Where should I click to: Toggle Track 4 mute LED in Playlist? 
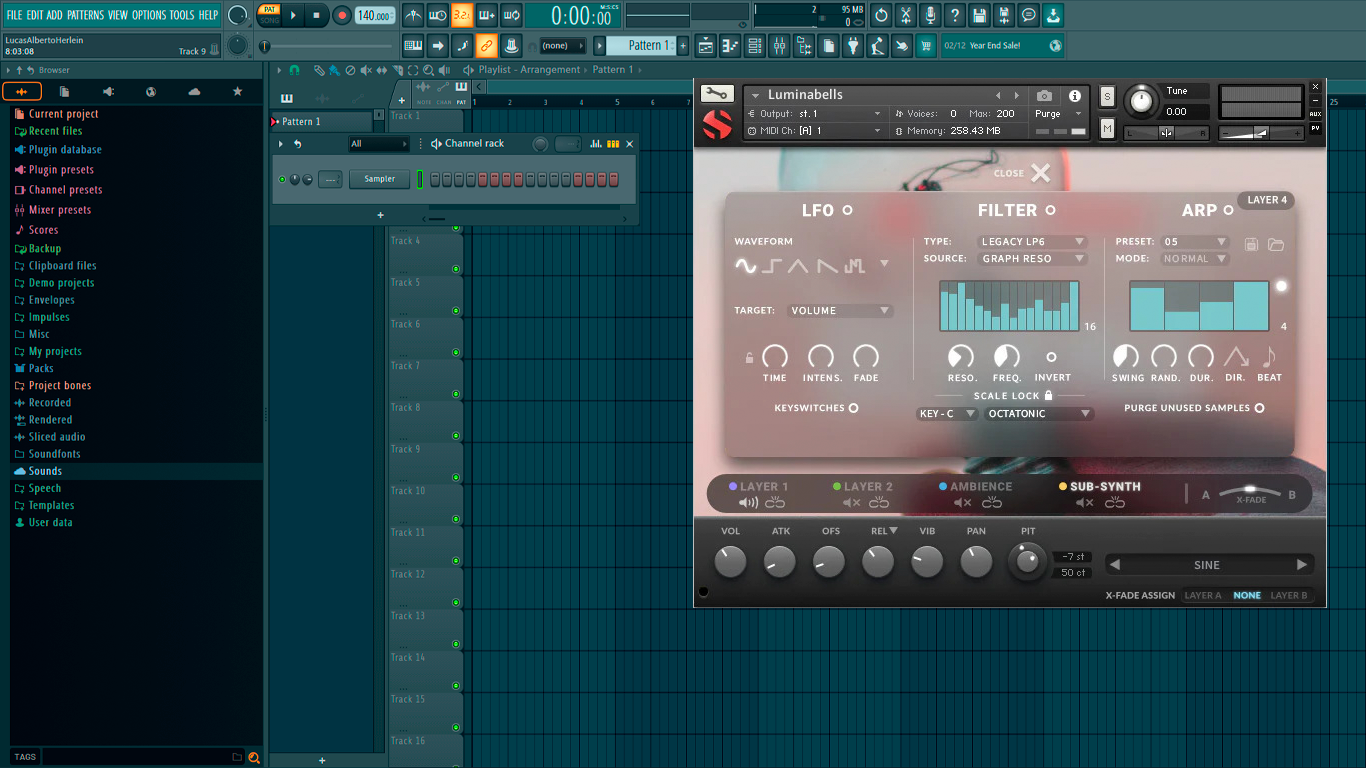point(456,269)
